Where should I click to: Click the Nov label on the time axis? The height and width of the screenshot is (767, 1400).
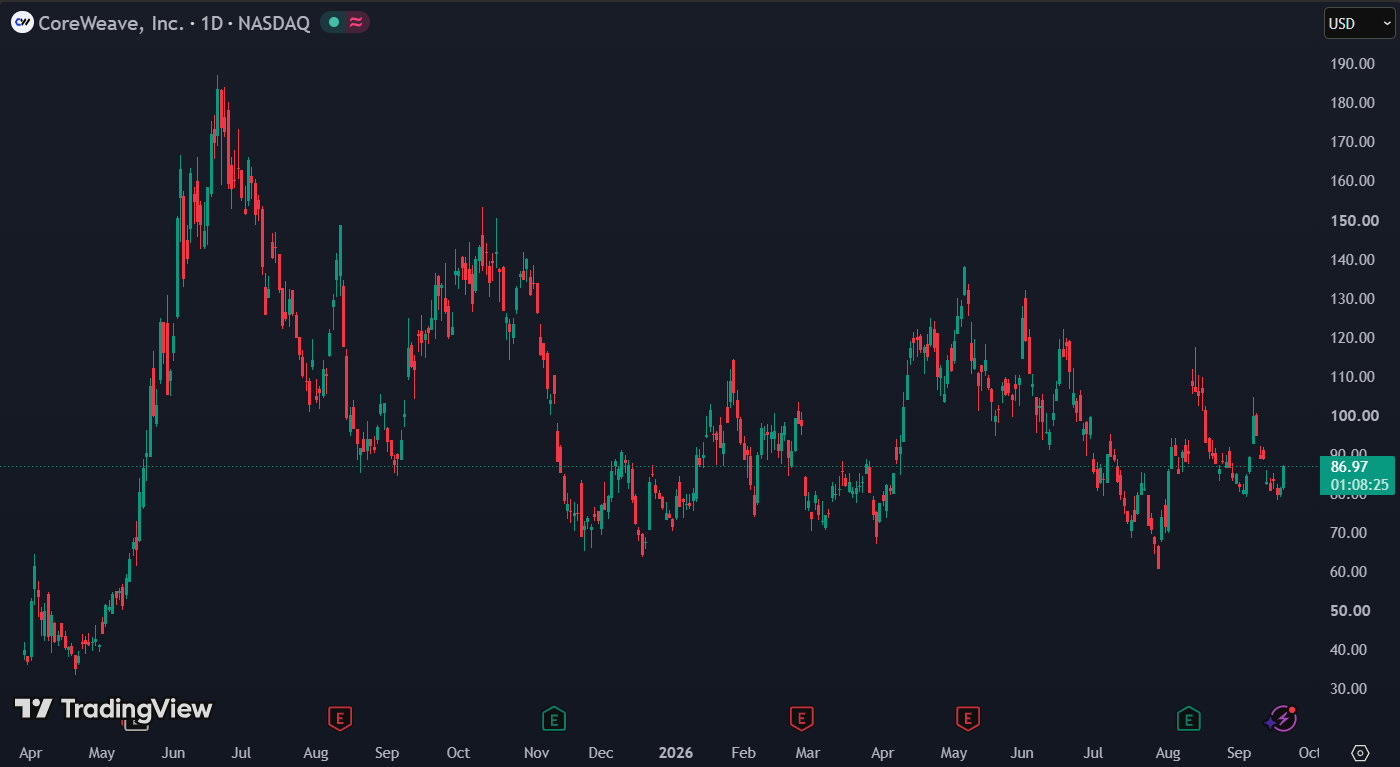coord(537,753)
